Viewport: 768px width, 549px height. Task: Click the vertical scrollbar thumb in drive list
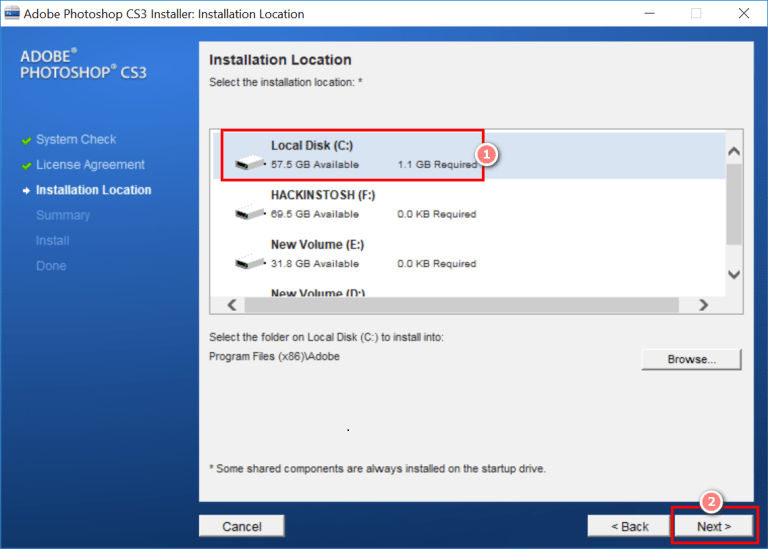pyautogui.click(x=733, y=205)
